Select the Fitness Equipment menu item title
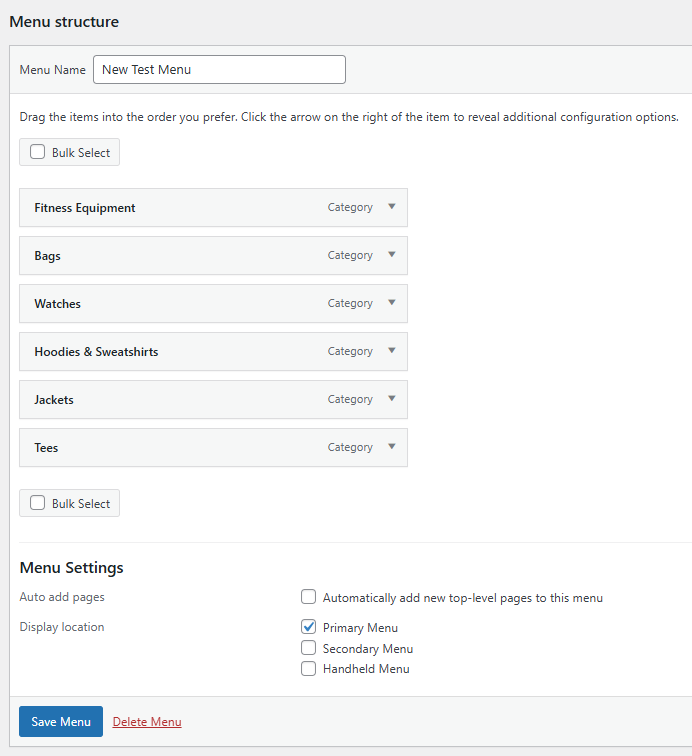This screenshot has height=756, width=692. (x=85, y=208)
